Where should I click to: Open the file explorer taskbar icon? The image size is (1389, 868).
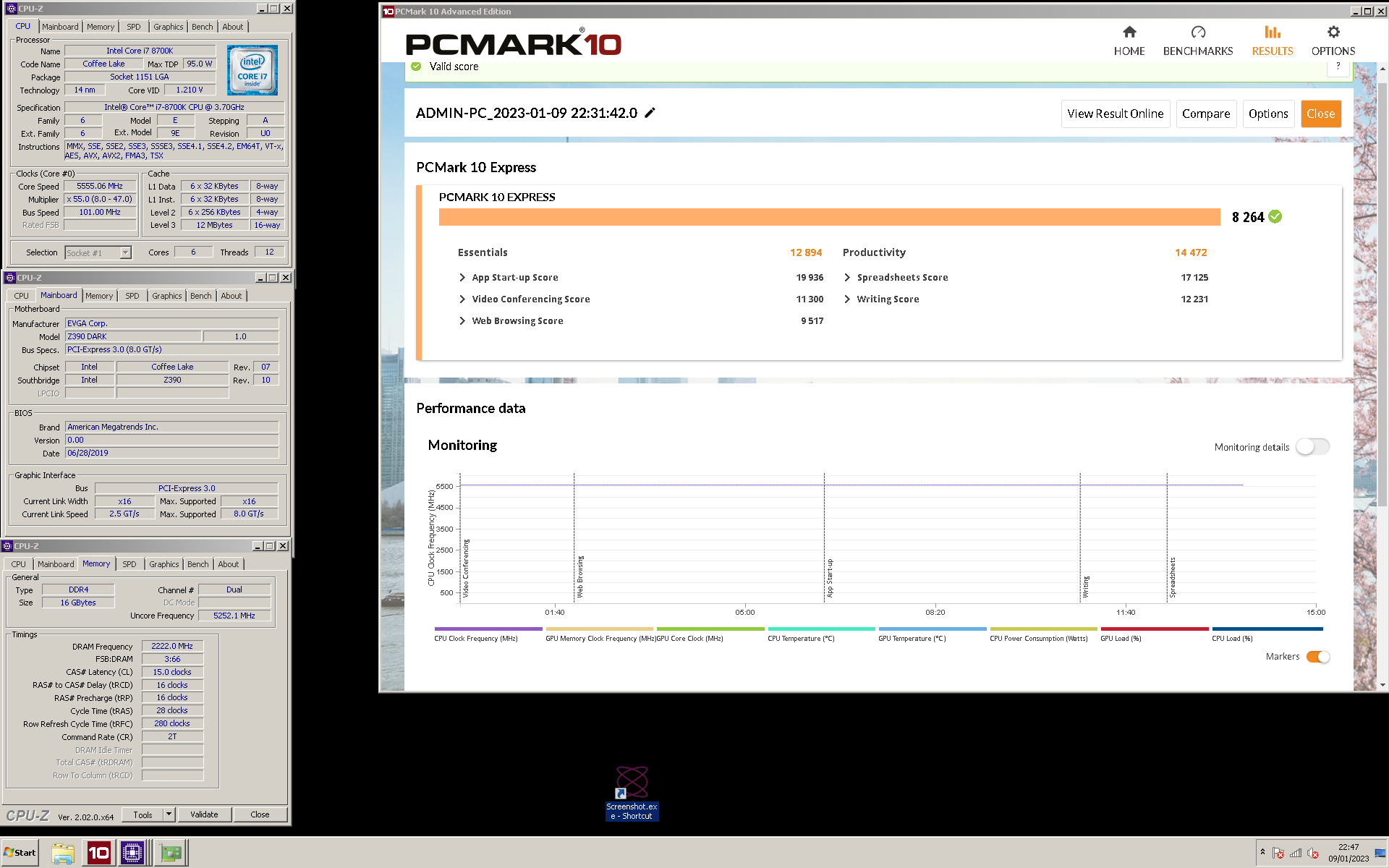[x=63, y=853]
